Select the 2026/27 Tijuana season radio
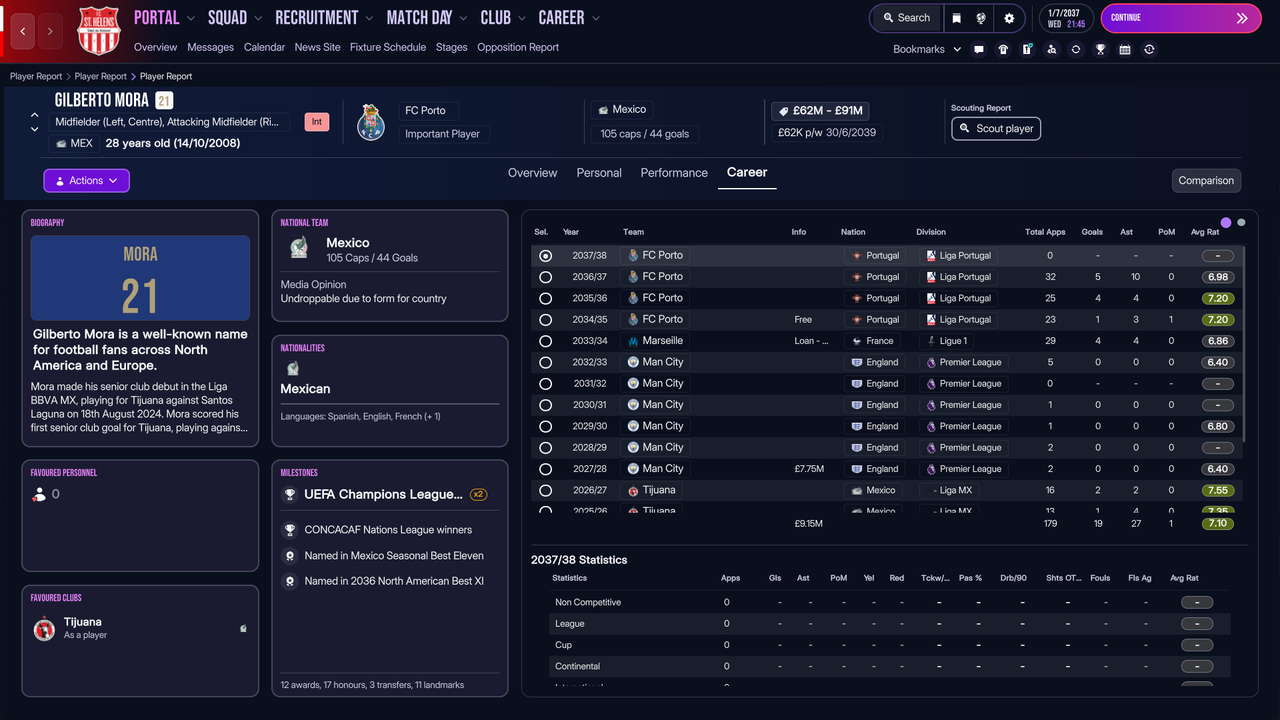This screenshot has width=1280, height=720. click(545, 490)
